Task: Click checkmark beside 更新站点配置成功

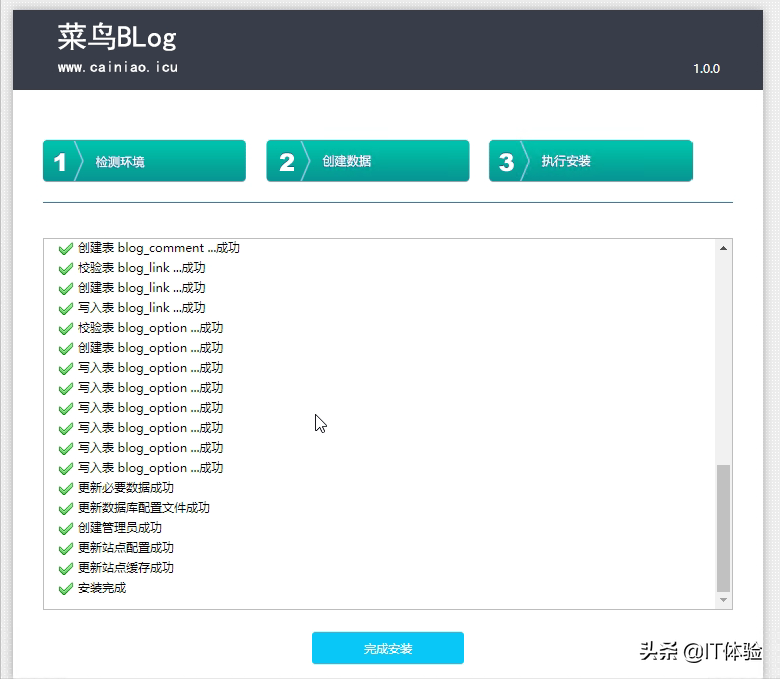Action: coord(66,548)
